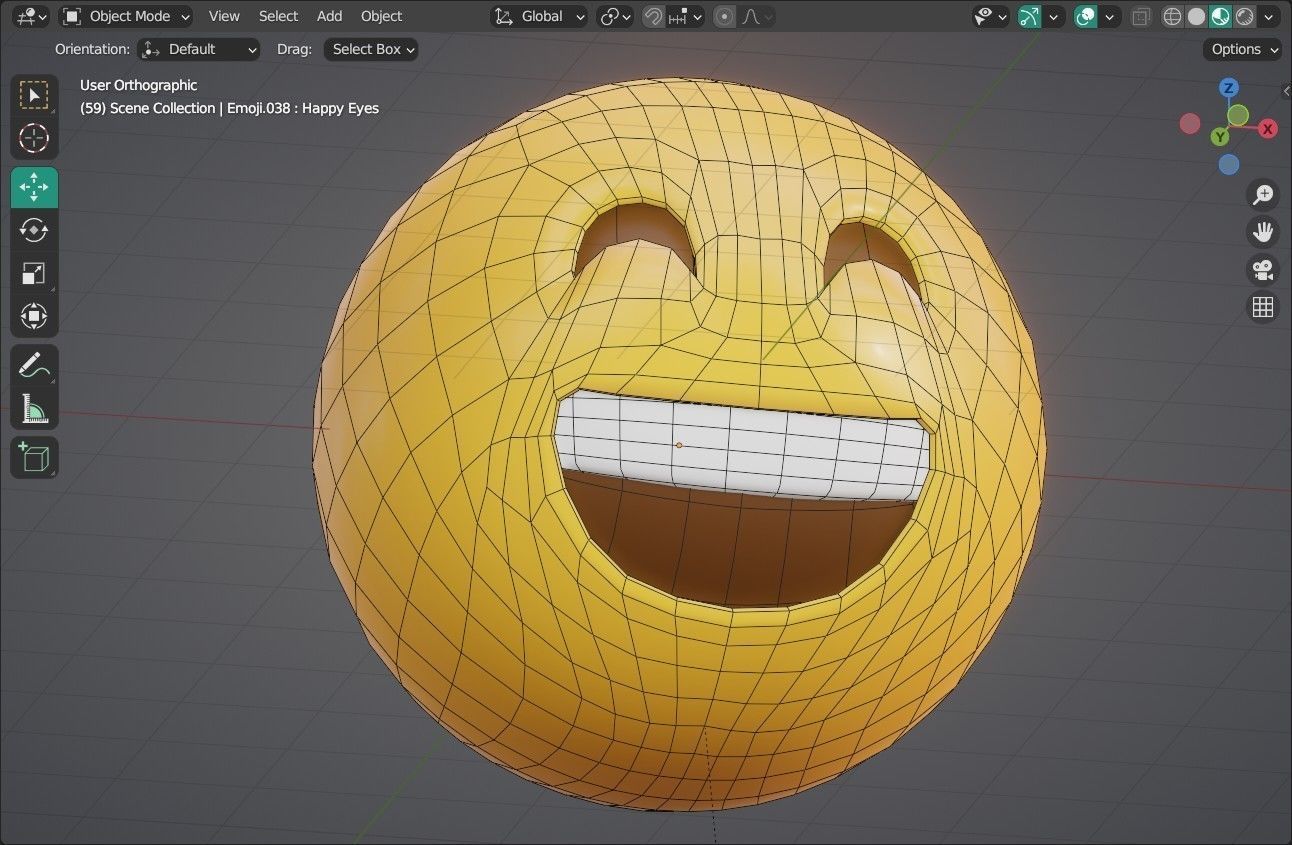Toggle snapping magnet icon
The height and width of the screenshot is (845, 1292).
click(653, 16)
